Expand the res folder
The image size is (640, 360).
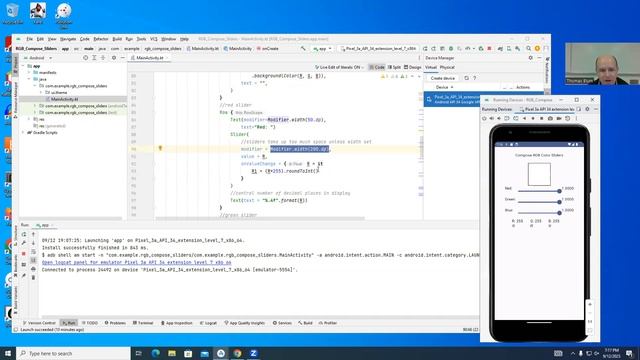[29, 119]
